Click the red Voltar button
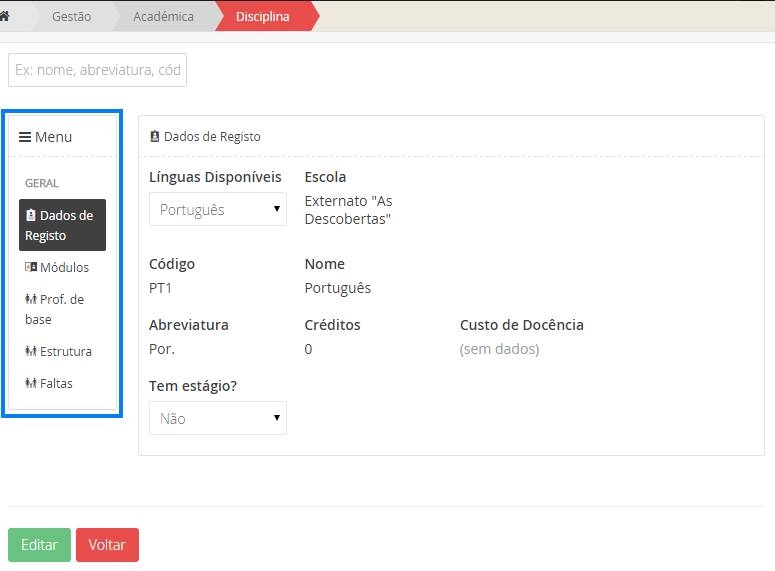Image resolution: width=775 pixels, height=571 pixels. pyautogui.click(x=107, y=545)
